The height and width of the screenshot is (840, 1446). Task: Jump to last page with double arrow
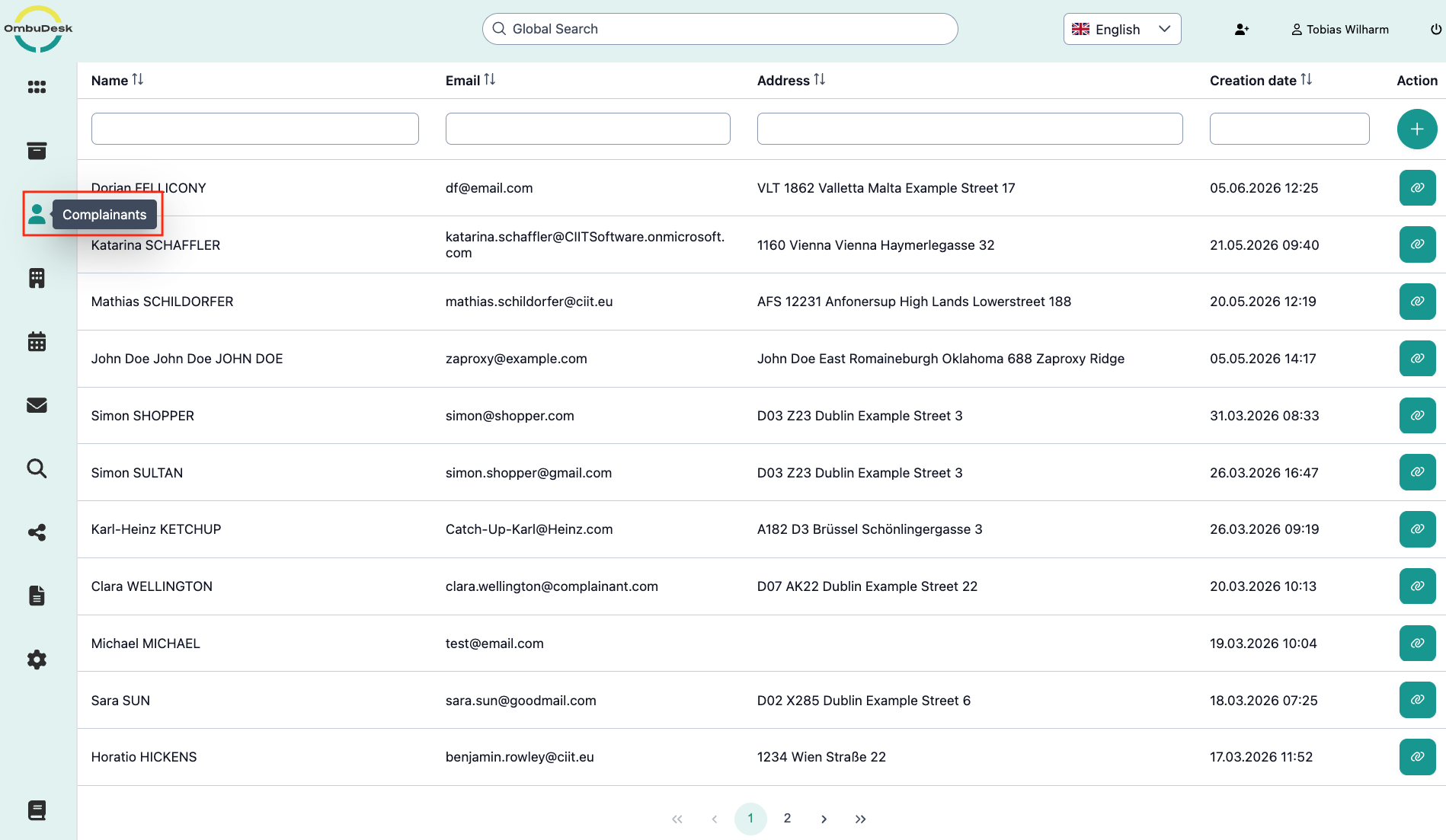[x=860, y=819]
